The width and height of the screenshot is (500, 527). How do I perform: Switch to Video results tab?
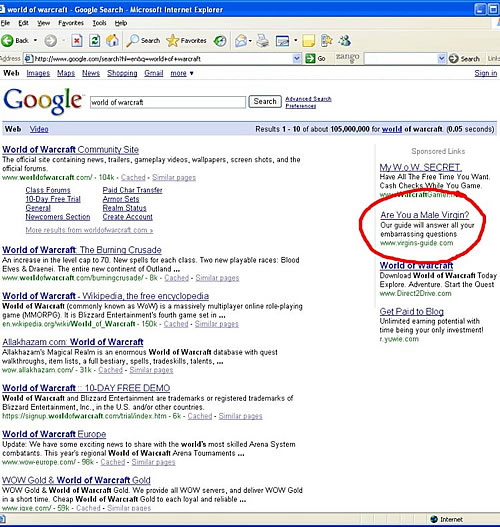(39, 129)
